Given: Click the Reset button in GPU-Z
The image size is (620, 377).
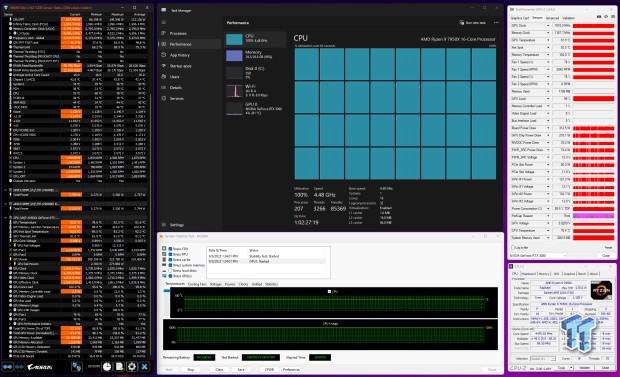Looking at the screenshot, I should point(608,247).
